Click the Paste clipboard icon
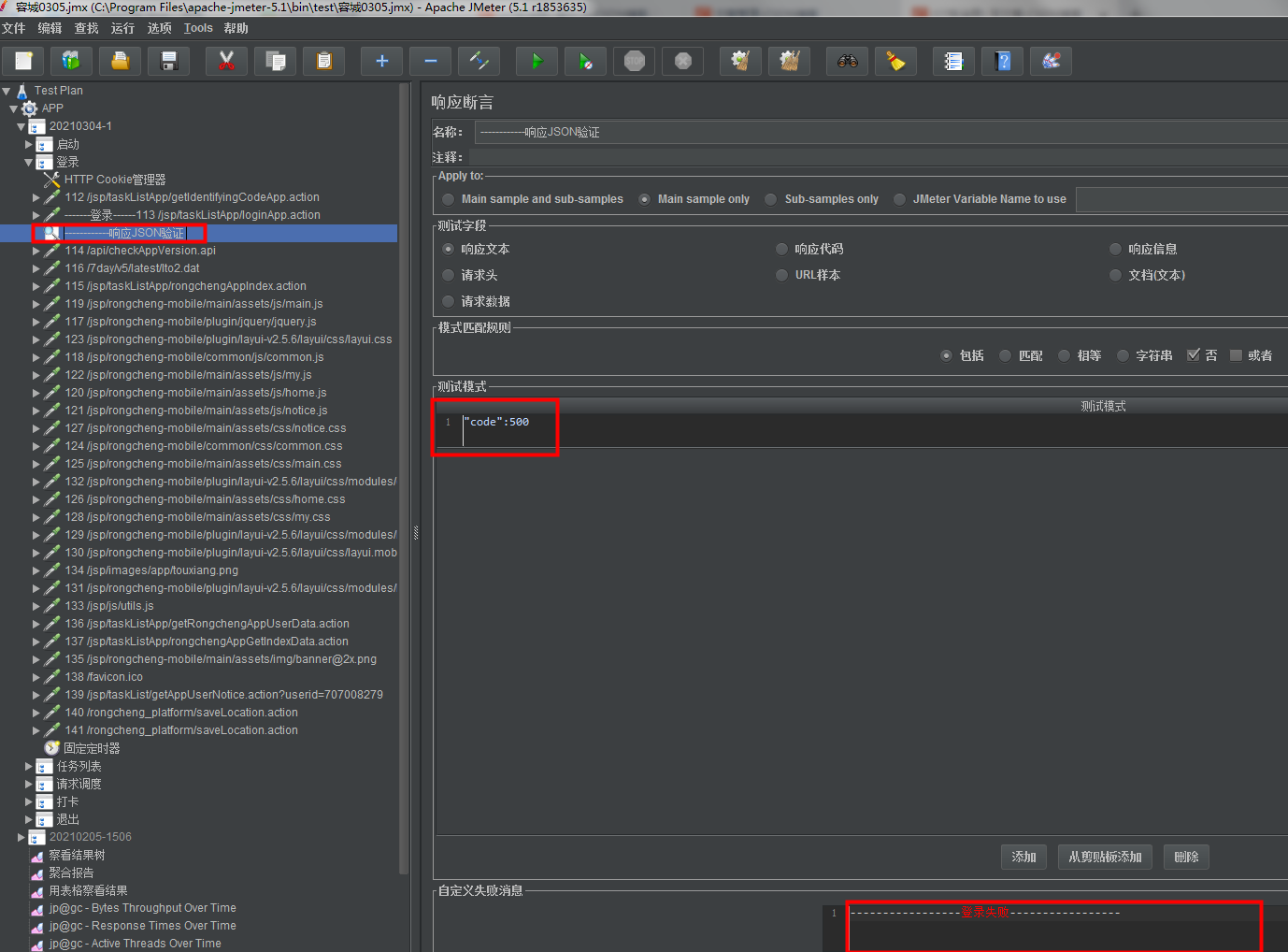The height and width of the screenshot is (952, 1288). (x=323, y=61)
